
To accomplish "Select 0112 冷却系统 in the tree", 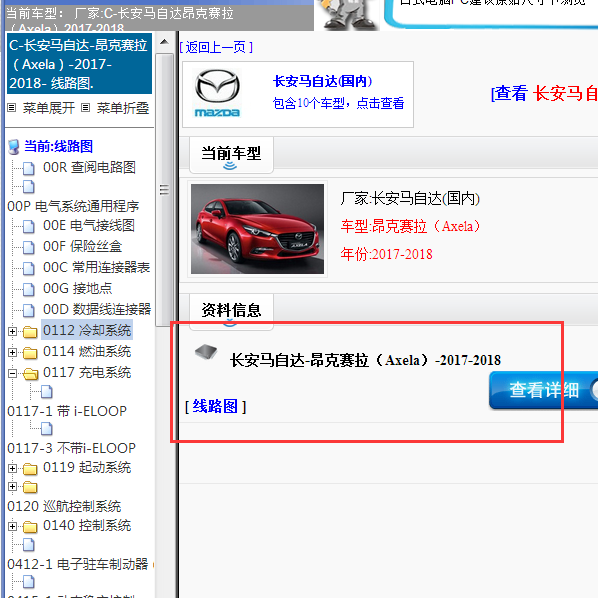I will pos(87,331).
